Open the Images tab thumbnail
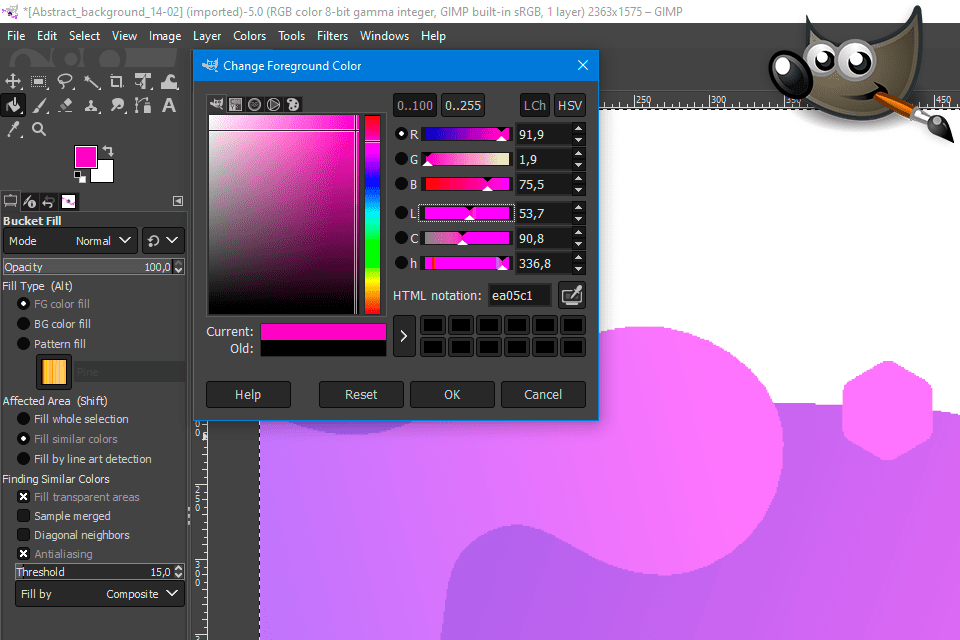Viewport: 960px width, 640px height. tap(69, 201)
